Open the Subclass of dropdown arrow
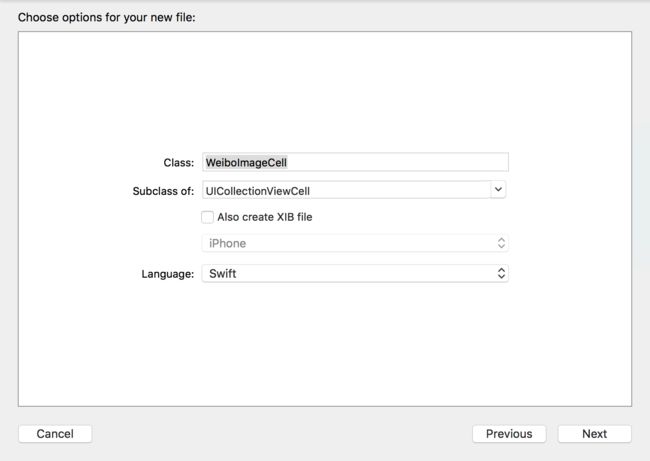Image resolution: width=650 pixels, height=461 pixels. (498, 190)
